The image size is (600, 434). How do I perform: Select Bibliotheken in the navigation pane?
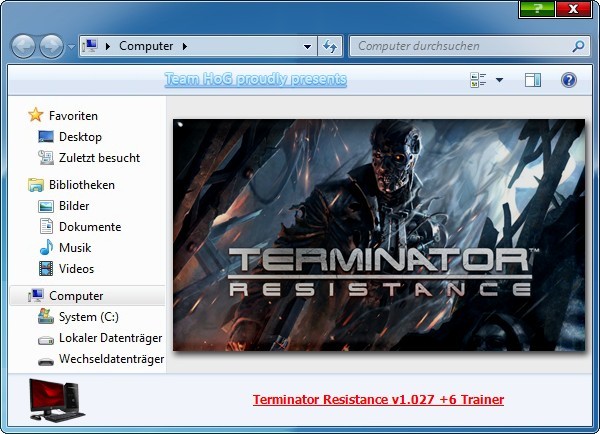pyautogui.click(x=82, y=185)
